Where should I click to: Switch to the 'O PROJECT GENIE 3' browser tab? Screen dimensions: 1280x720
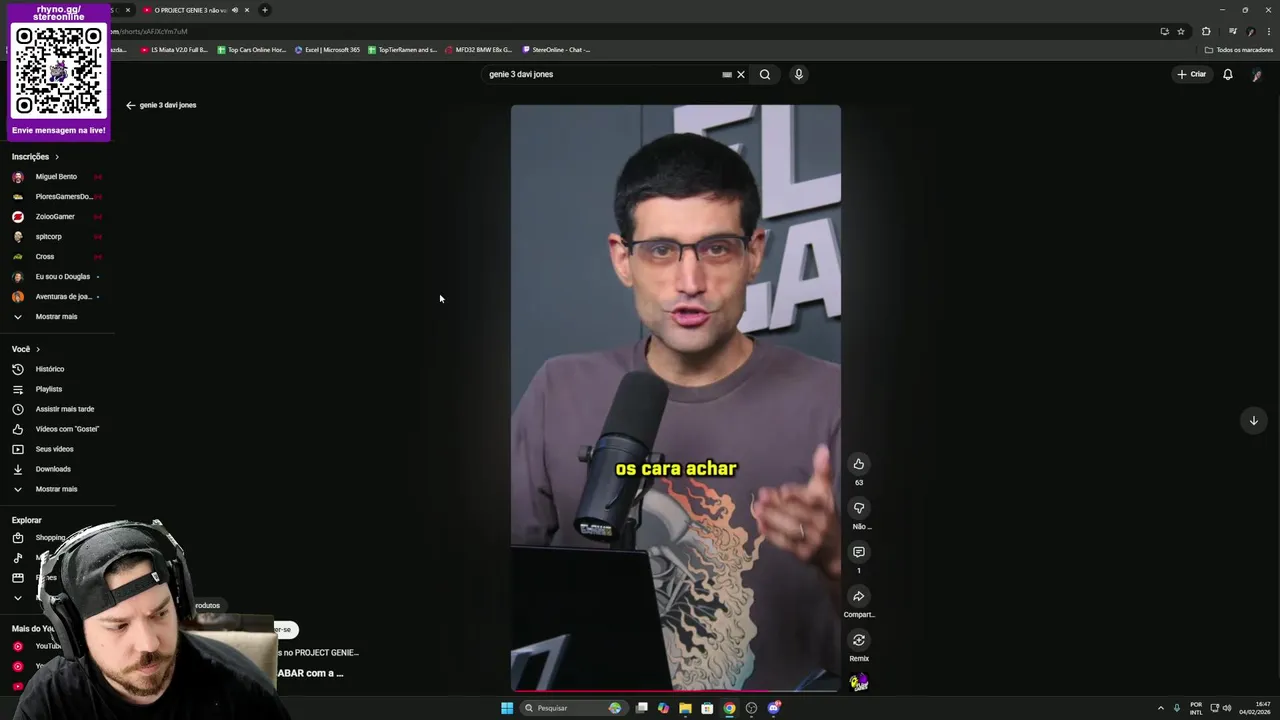click(190, 10)
